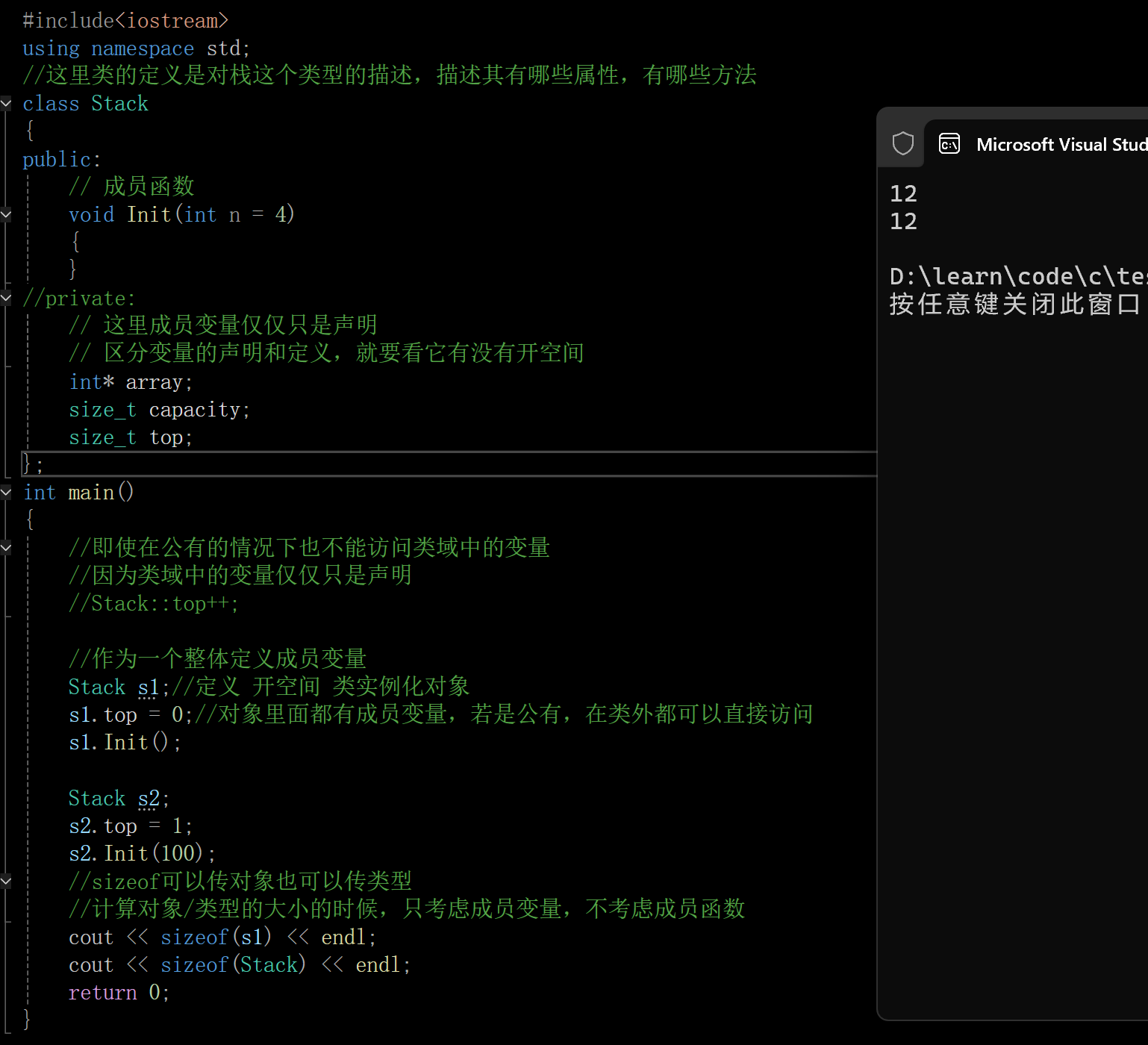Screen dimensions: 1148x1045
Task: Click the 'void Init(int n = 4)' declaration
Action: pyautogui.click(x=181, y=215)
